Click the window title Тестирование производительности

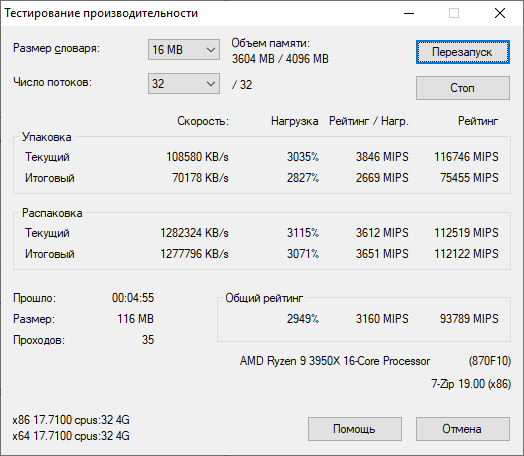click(101, 13)
